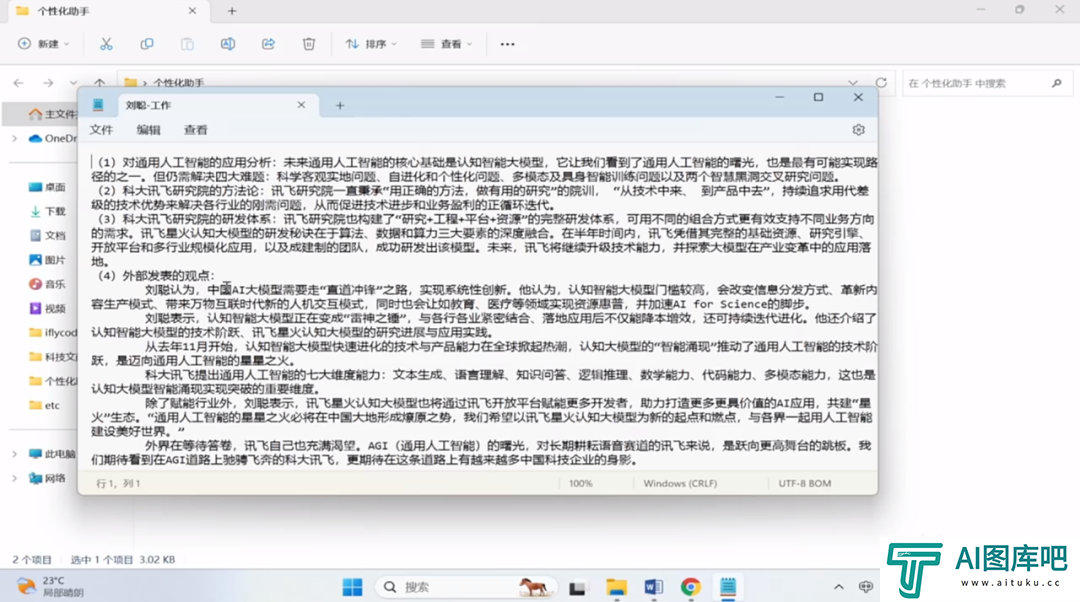Open the etc folder in sidebar

pos(45,405)
